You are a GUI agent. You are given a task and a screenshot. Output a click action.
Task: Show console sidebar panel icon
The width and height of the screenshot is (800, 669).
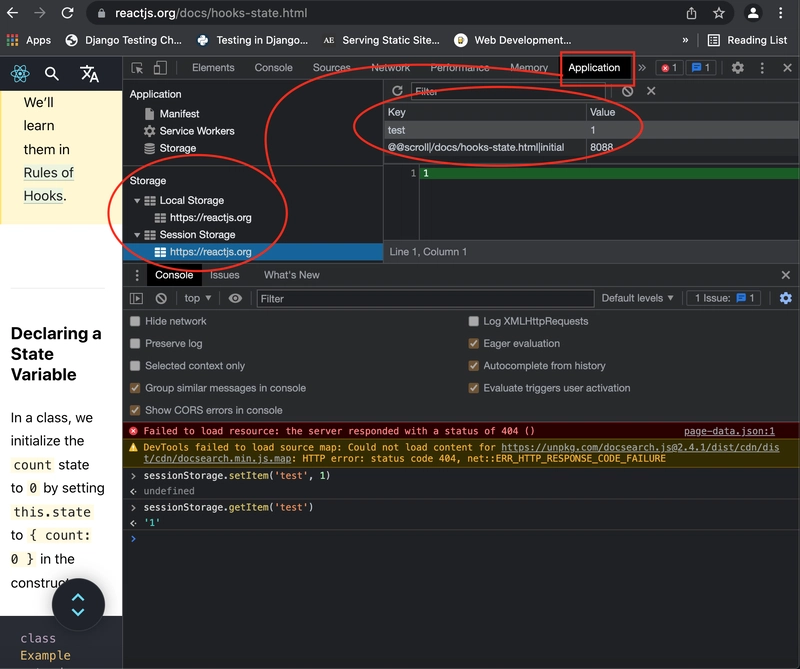(x=136, y=299)
